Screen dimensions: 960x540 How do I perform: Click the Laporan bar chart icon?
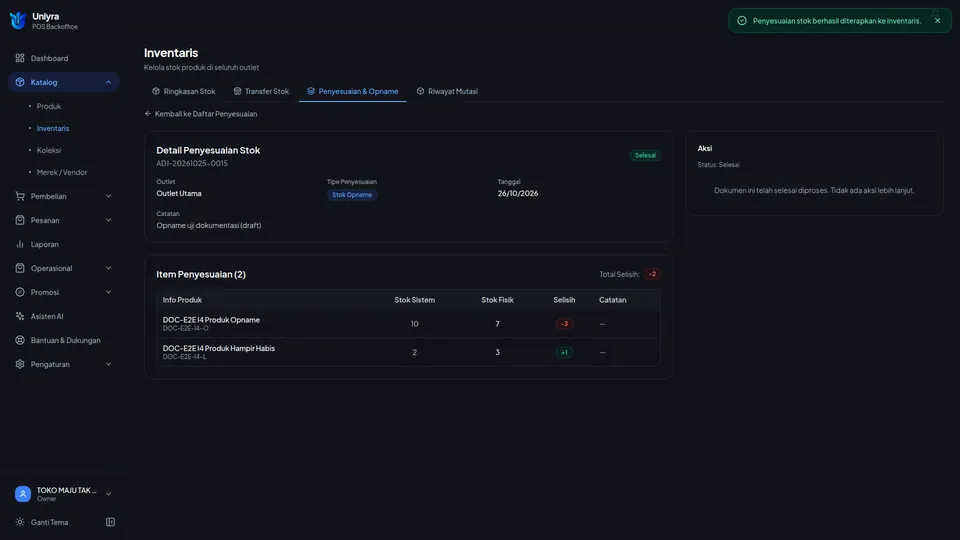click(x=20, y=244)
